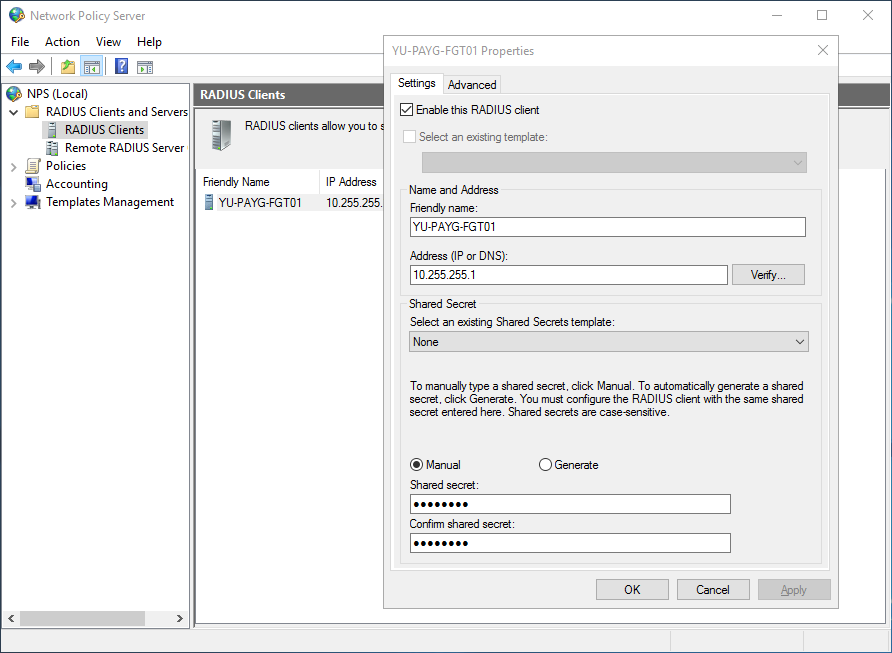Click the Show/Hide Action Pane icon
Screen dimensions: 892x653
[143, 66]
